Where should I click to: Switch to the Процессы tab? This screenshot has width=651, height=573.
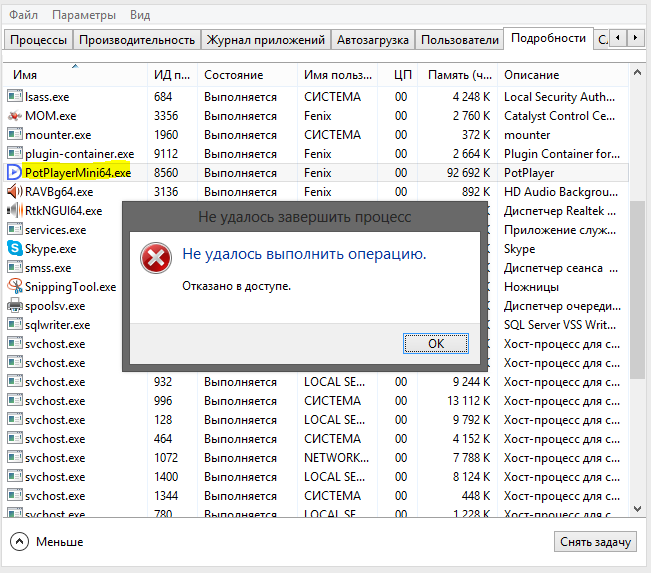[x=38, y=40]
